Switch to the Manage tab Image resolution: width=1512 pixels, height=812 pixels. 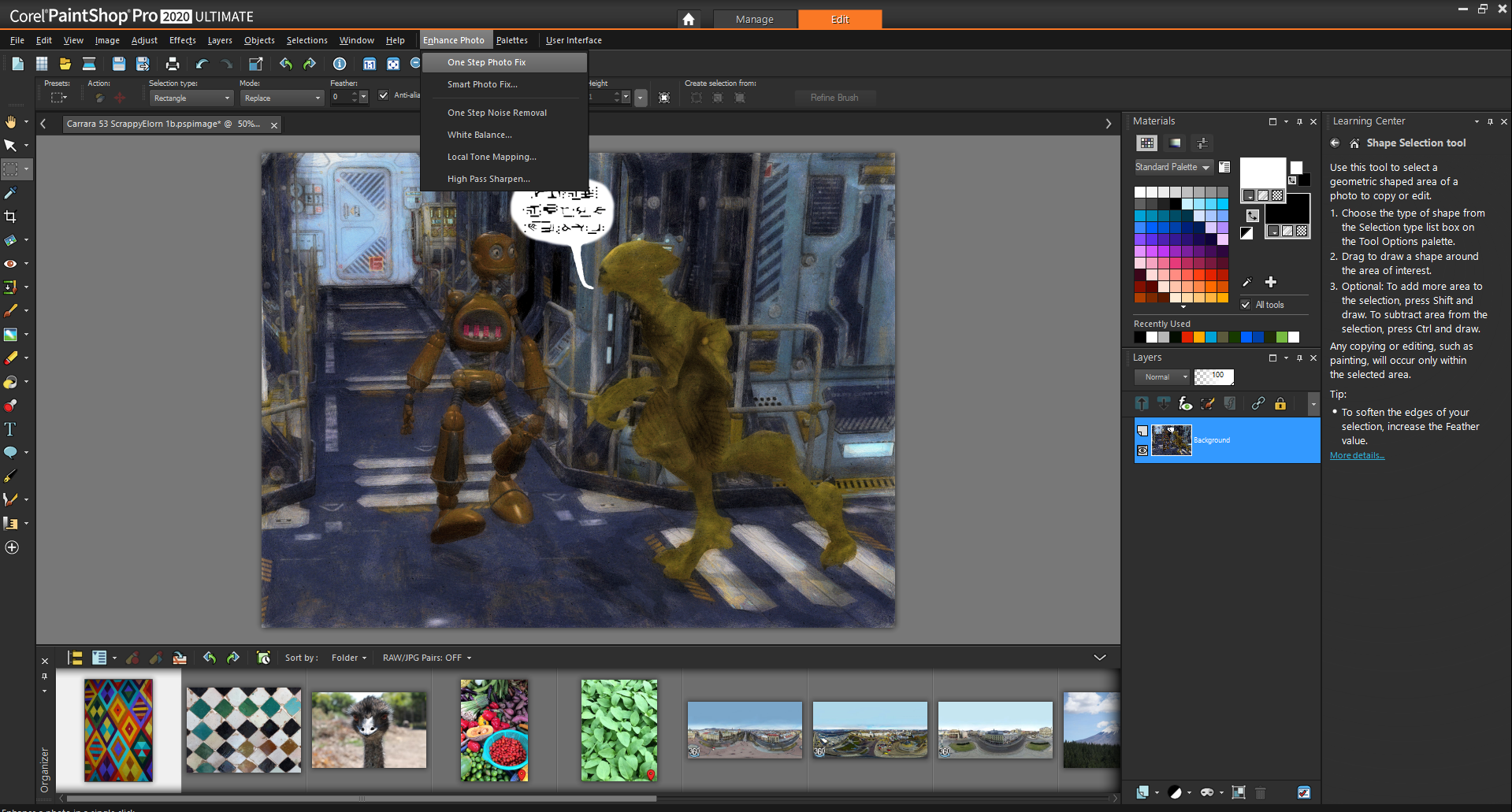(754, 19)
